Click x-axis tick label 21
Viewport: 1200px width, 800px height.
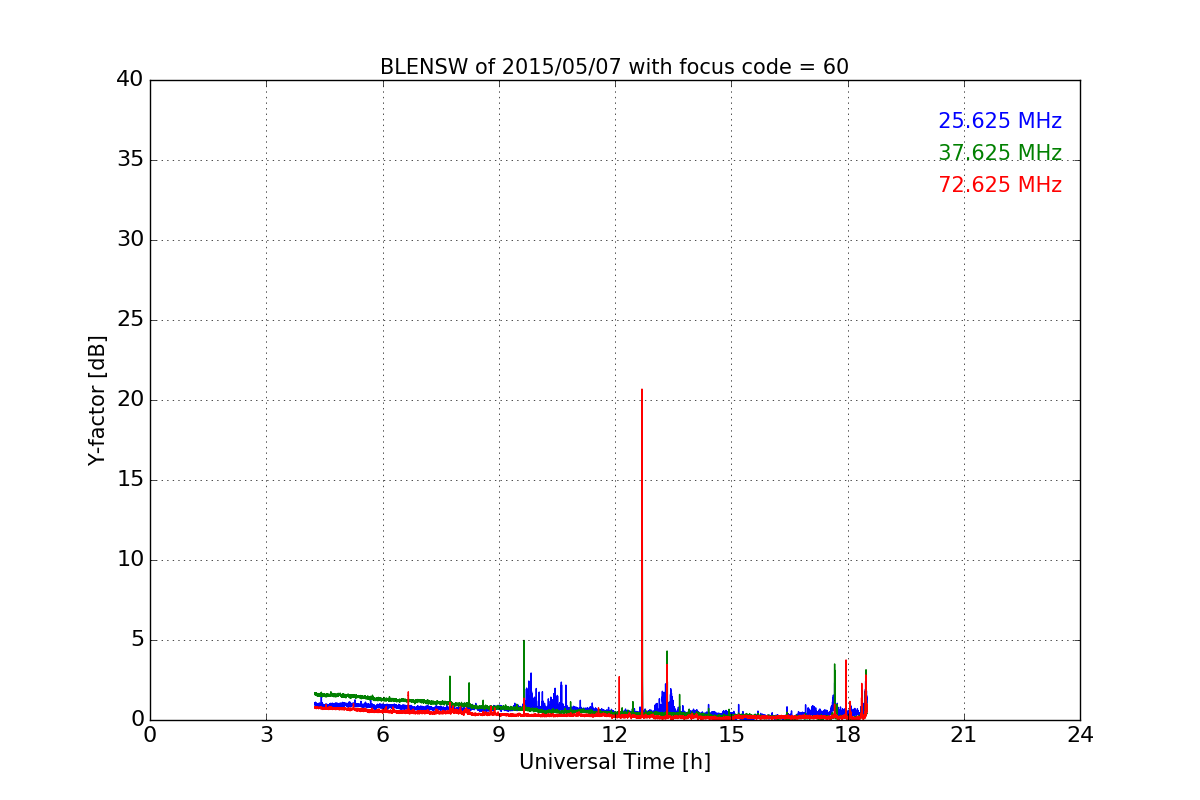click(x=964, y=735)
